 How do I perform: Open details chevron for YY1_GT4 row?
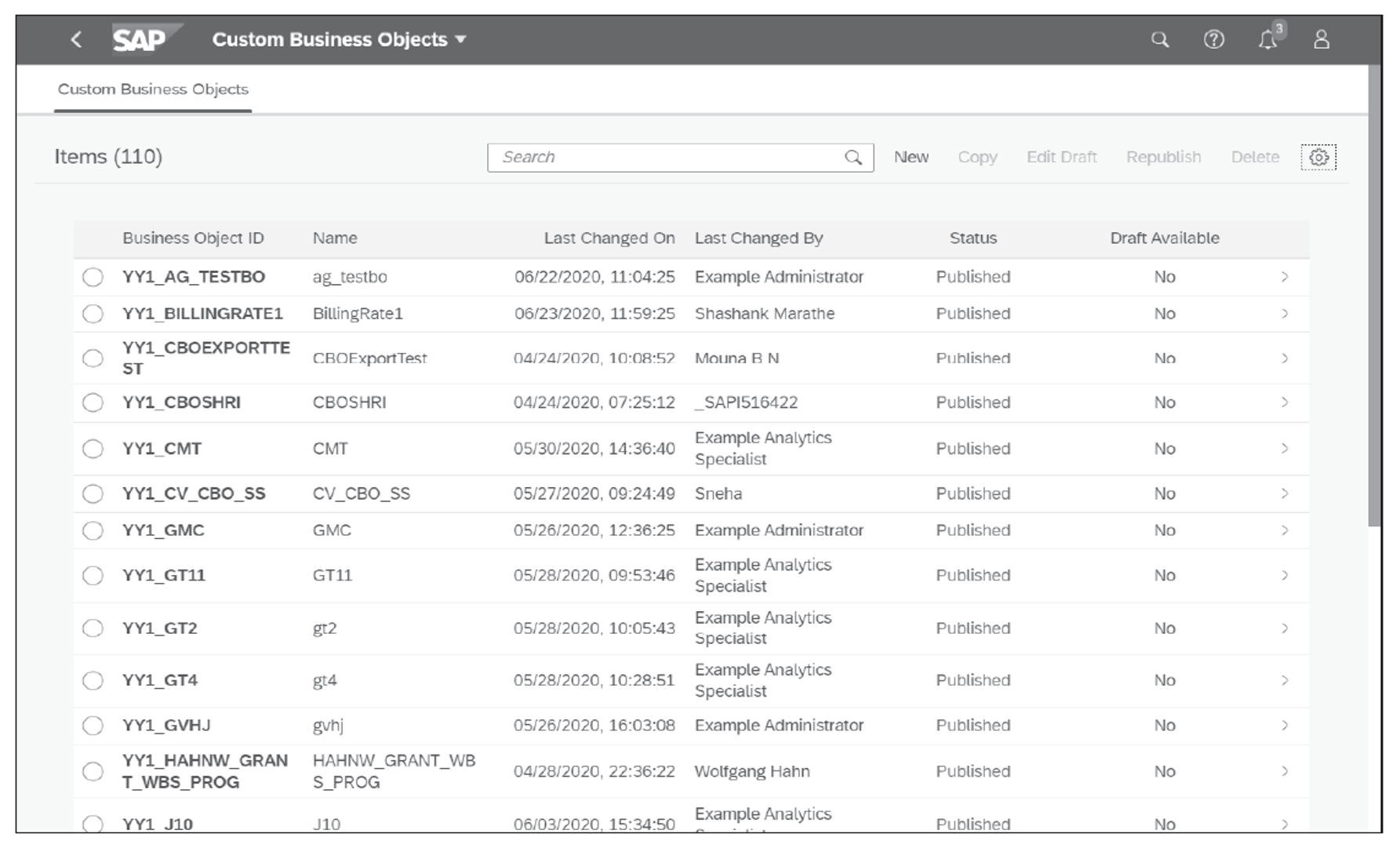pos(1285,680)
